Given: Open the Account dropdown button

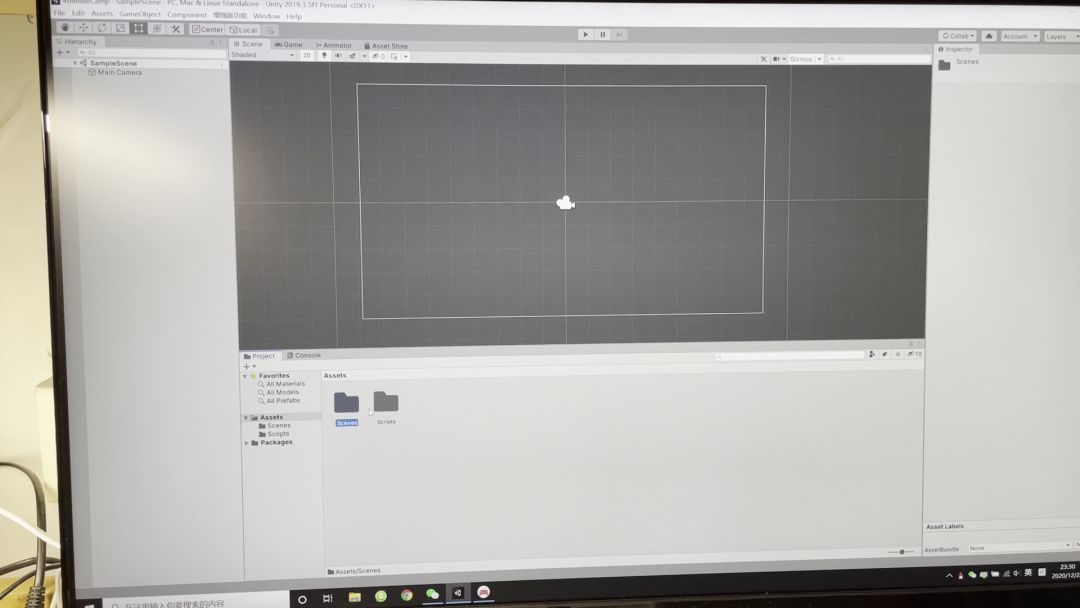Looking at the screenshot, I should pos(1019,36).
